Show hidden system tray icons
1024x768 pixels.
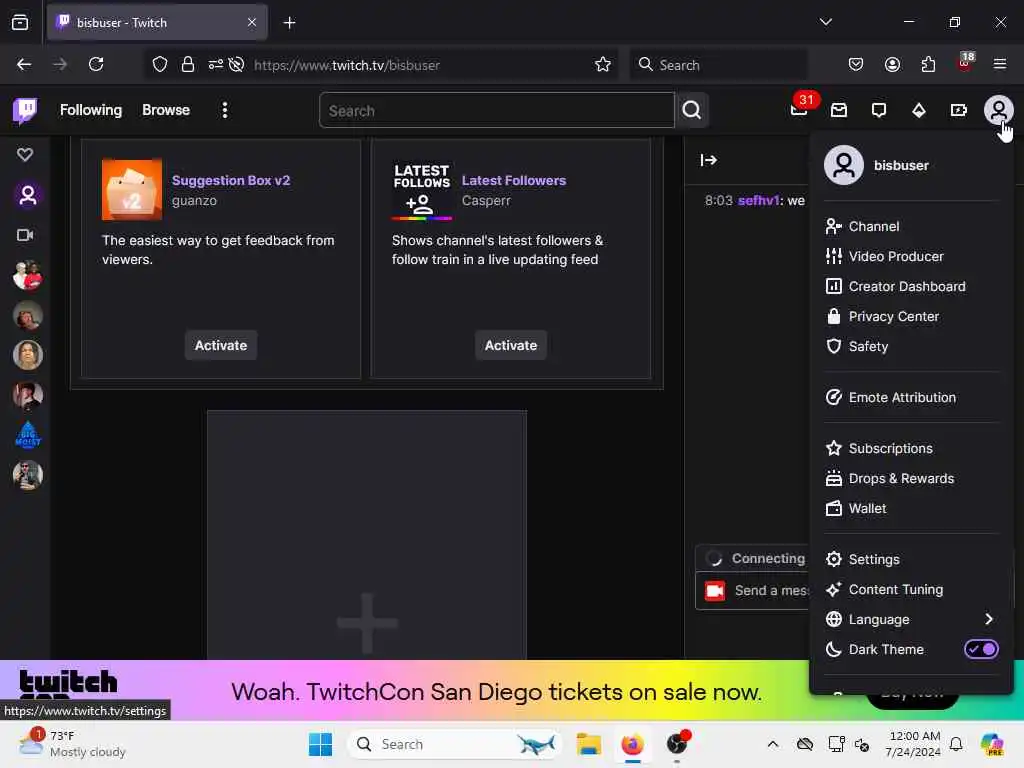click(773, 744)
